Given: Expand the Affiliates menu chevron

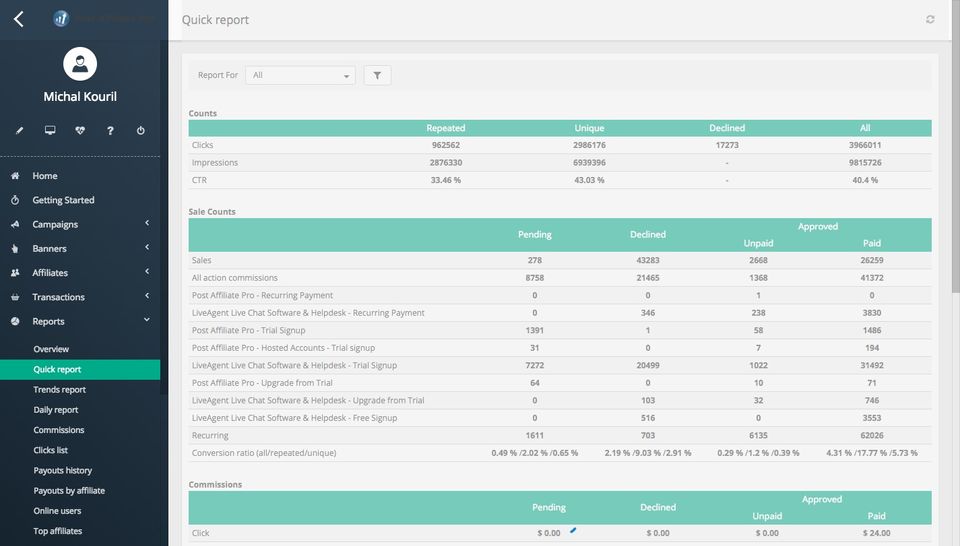Looking at the screenshot, I should point(147,272).
